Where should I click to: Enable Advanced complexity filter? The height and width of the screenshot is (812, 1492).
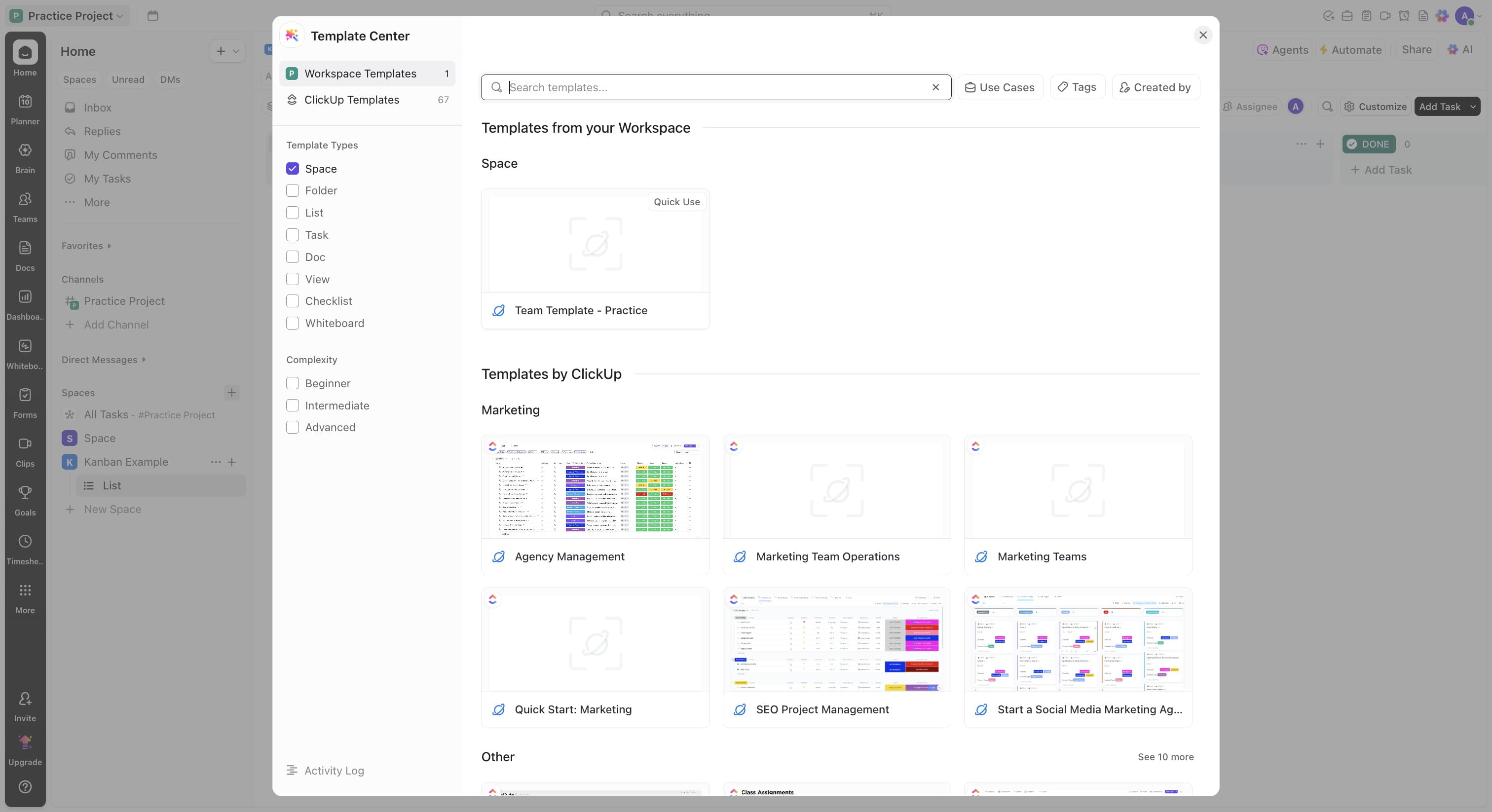coord(293,427)
